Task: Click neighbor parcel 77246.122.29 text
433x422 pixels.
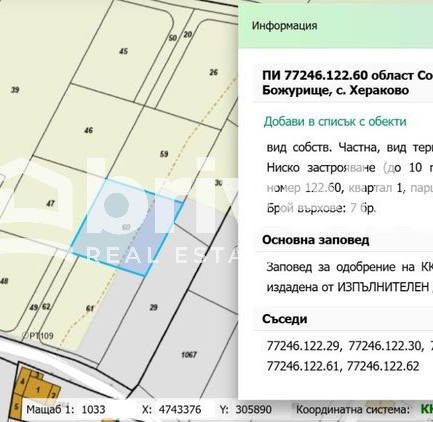Action: (303, 346)
